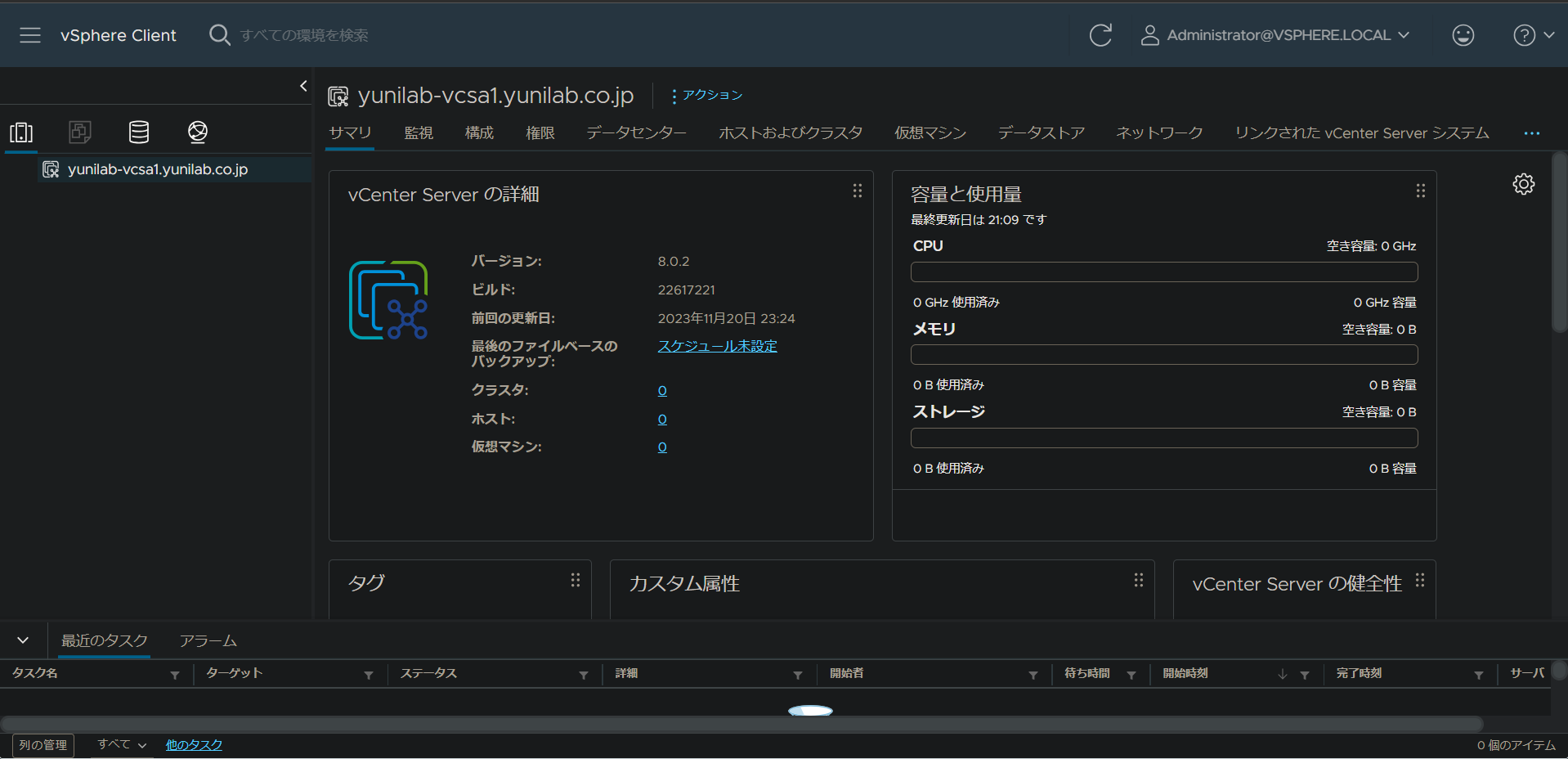The width and height of the screenshot is (1568, 759).
Task: Show more tabs via the ellipsis
Action: click(1532, 133)
